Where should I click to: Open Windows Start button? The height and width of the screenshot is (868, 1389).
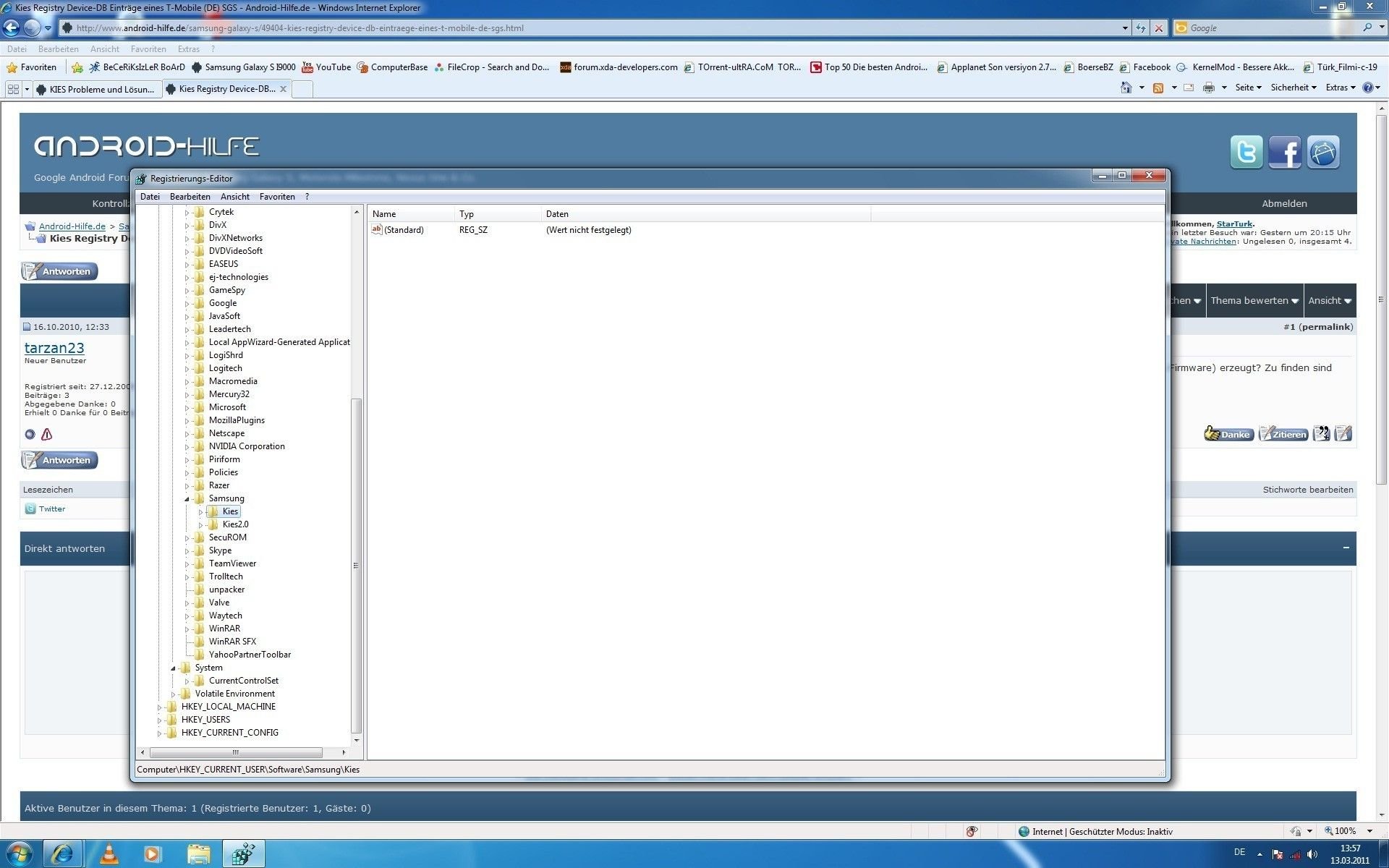[19, 854]
